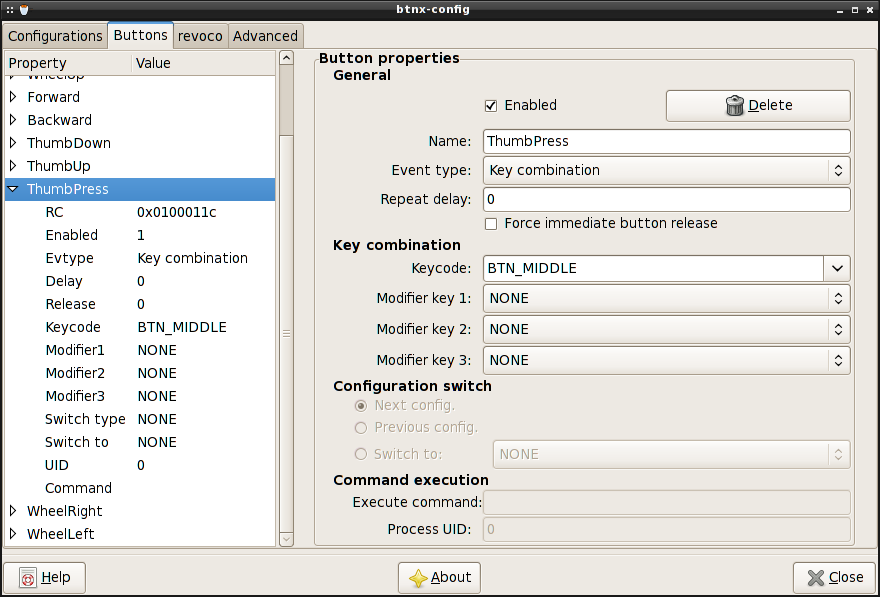
Task: Select the RC row in the tree
Action: (140, 212)
